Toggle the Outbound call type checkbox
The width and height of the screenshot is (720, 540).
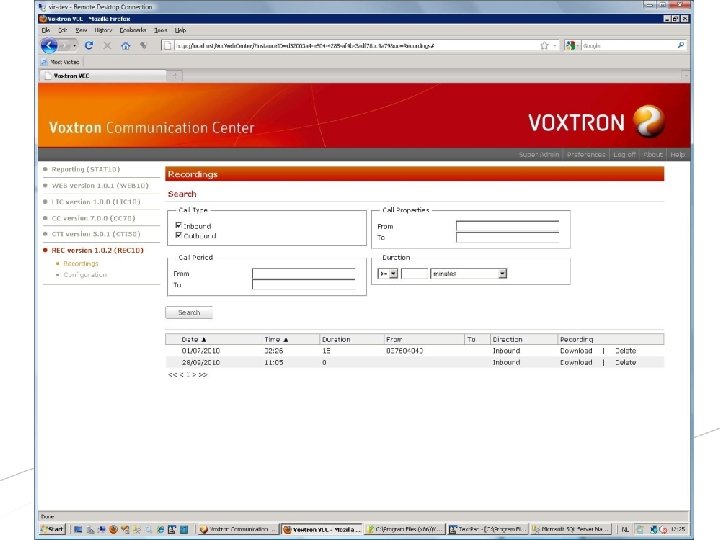point(179,235)
